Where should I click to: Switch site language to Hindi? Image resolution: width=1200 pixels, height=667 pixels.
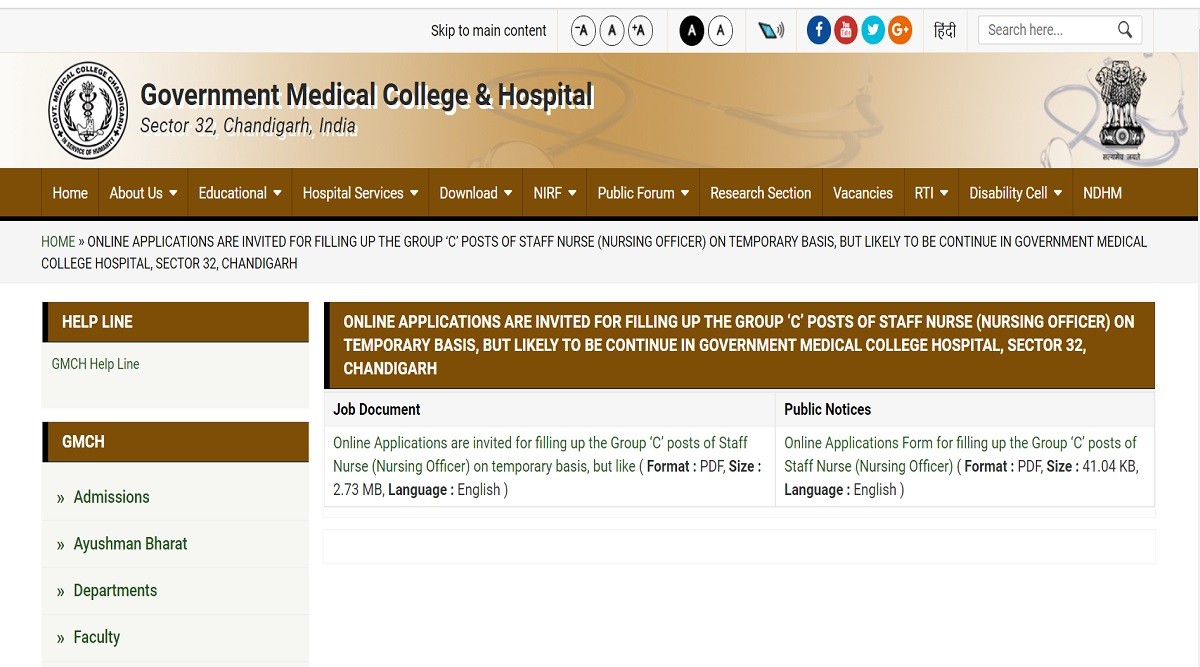pos(944,31)
